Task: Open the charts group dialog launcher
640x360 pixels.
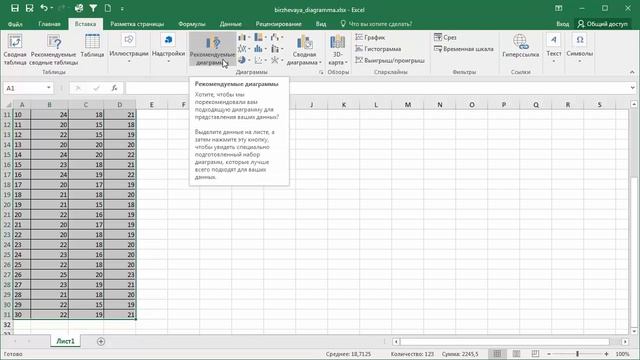Action: coord(321,72)
